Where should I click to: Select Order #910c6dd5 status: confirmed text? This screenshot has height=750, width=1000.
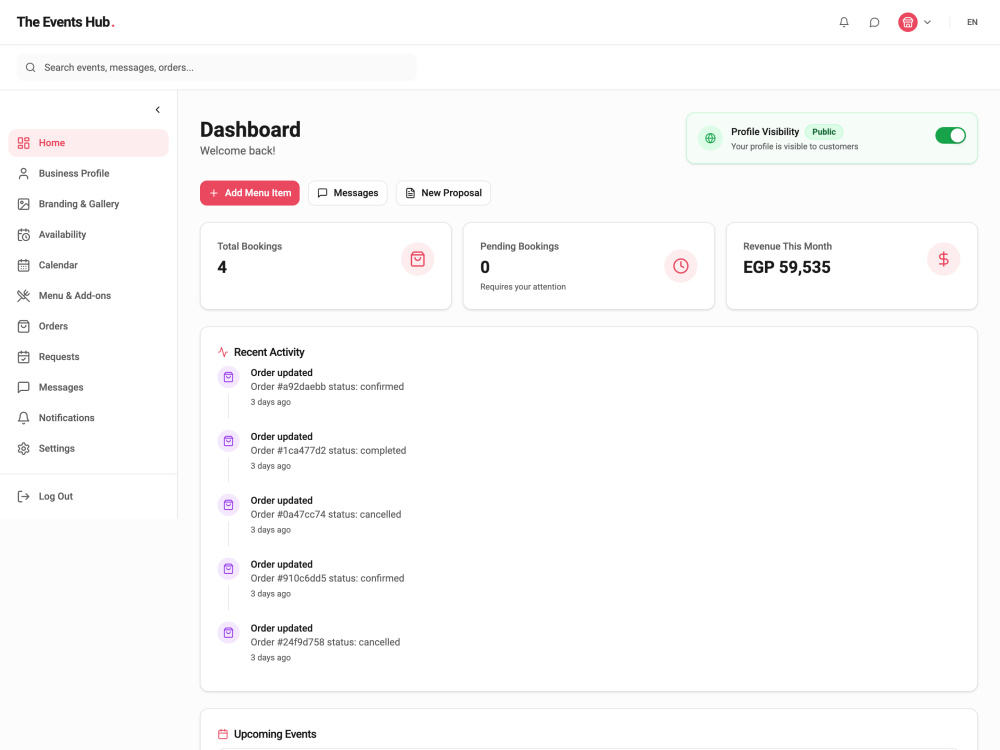point(327,578)
